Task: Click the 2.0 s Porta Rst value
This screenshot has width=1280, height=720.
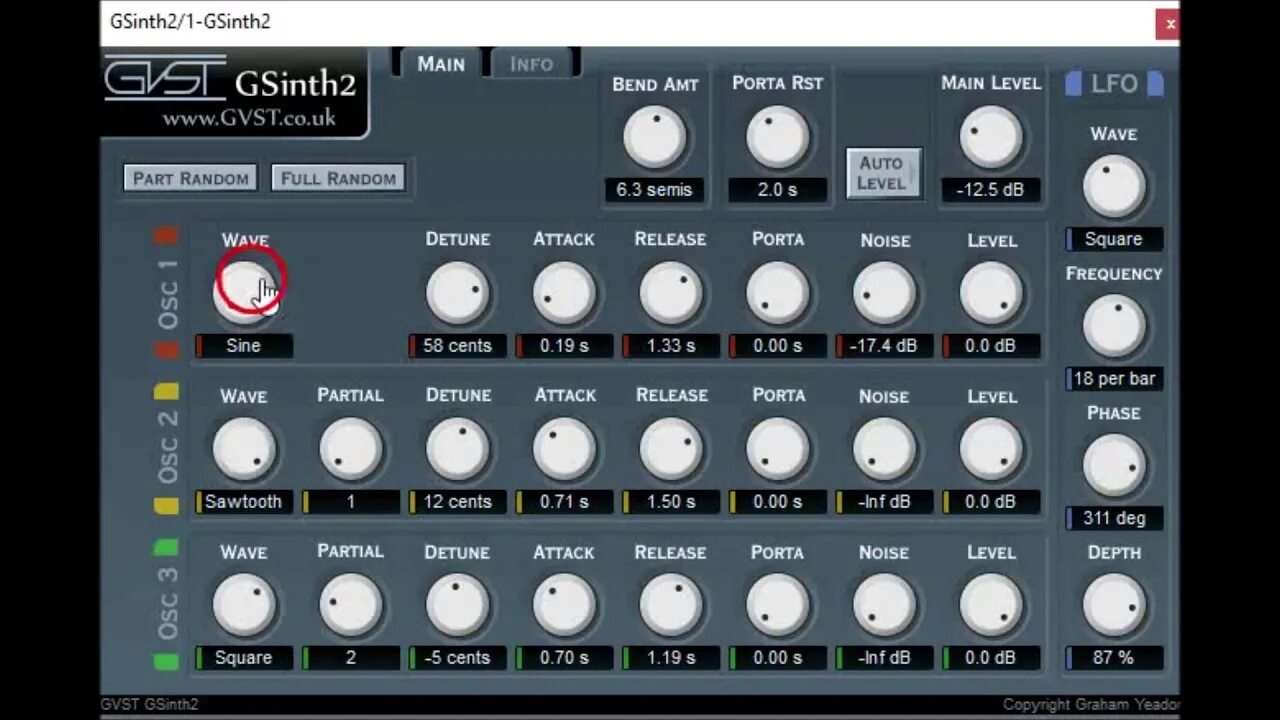Action: point(777,190)
